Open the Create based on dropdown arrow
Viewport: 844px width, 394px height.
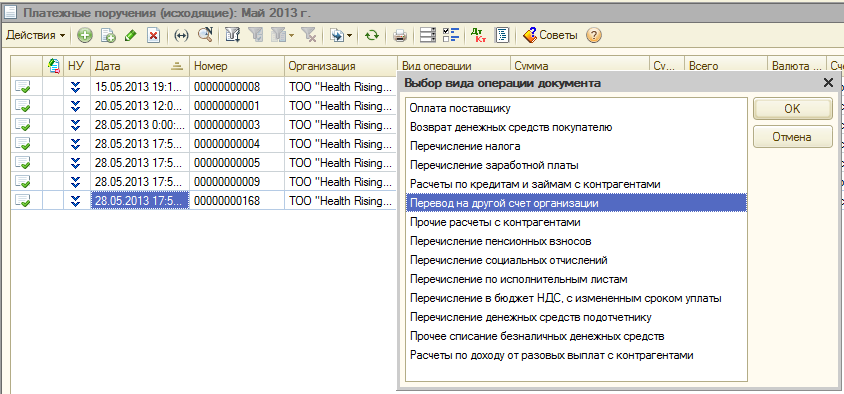[349, 36]
